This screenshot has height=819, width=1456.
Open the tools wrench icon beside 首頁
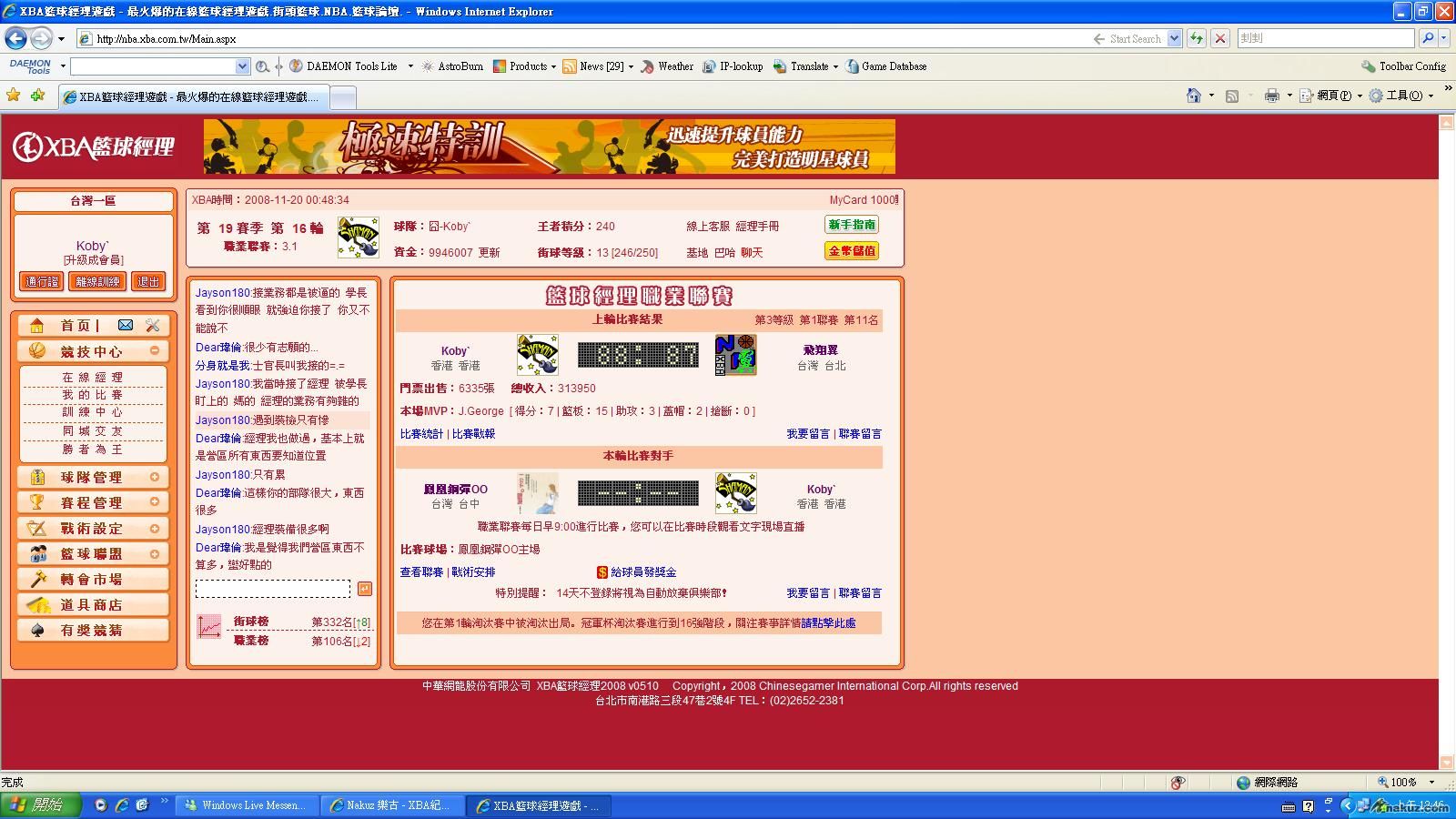click(x=152, y=325)
